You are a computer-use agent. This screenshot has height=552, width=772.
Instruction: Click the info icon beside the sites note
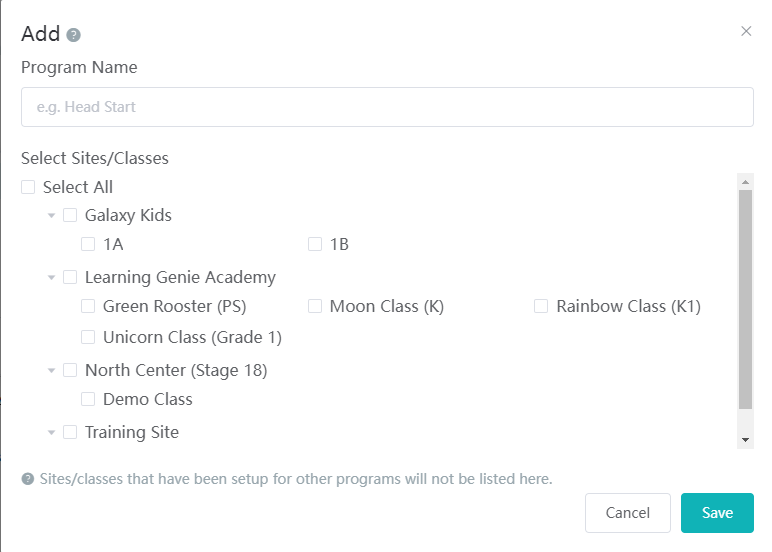point(28,479)
